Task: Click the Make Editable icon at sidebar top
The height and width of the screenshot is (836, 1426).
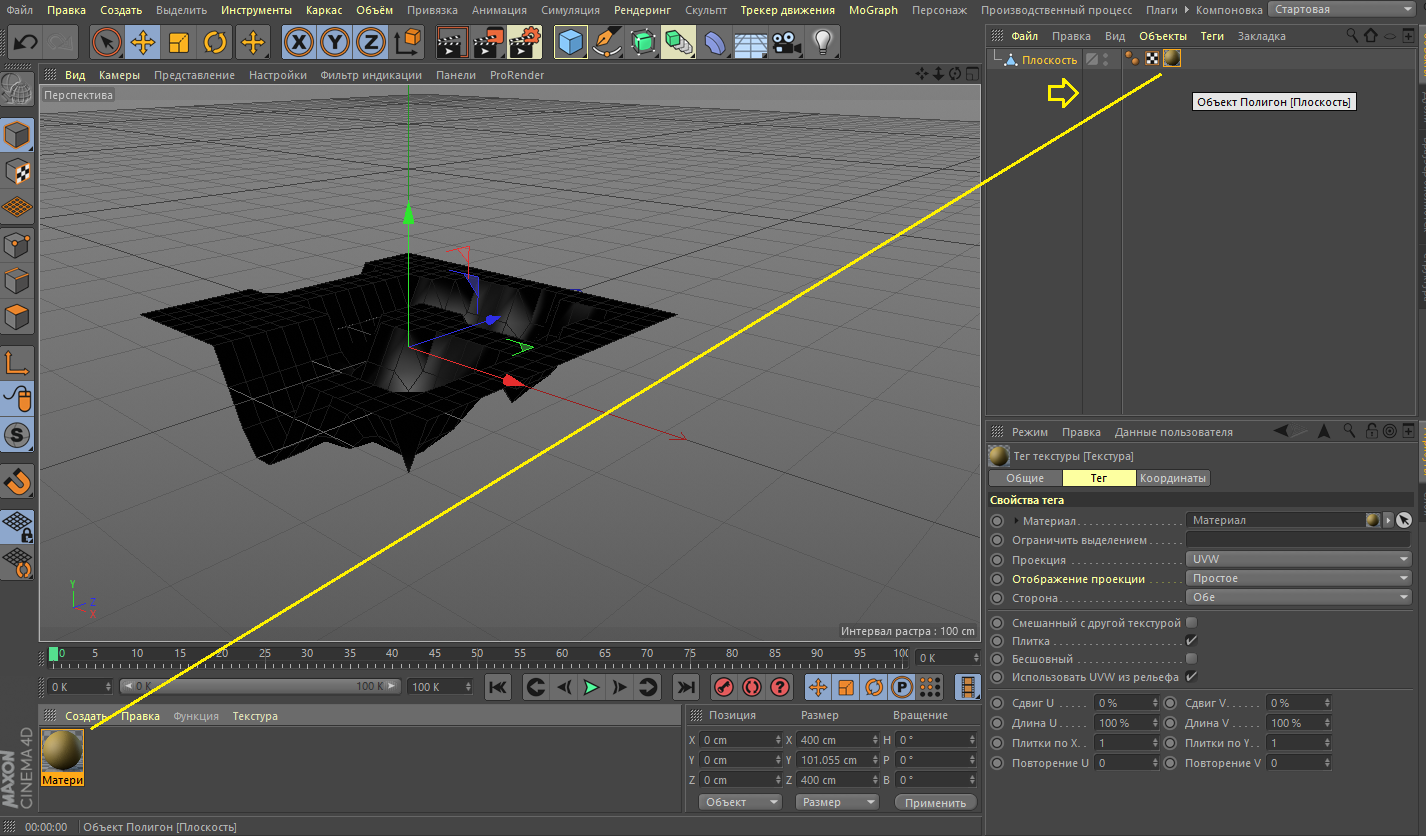Action: [x=18, y=89]
